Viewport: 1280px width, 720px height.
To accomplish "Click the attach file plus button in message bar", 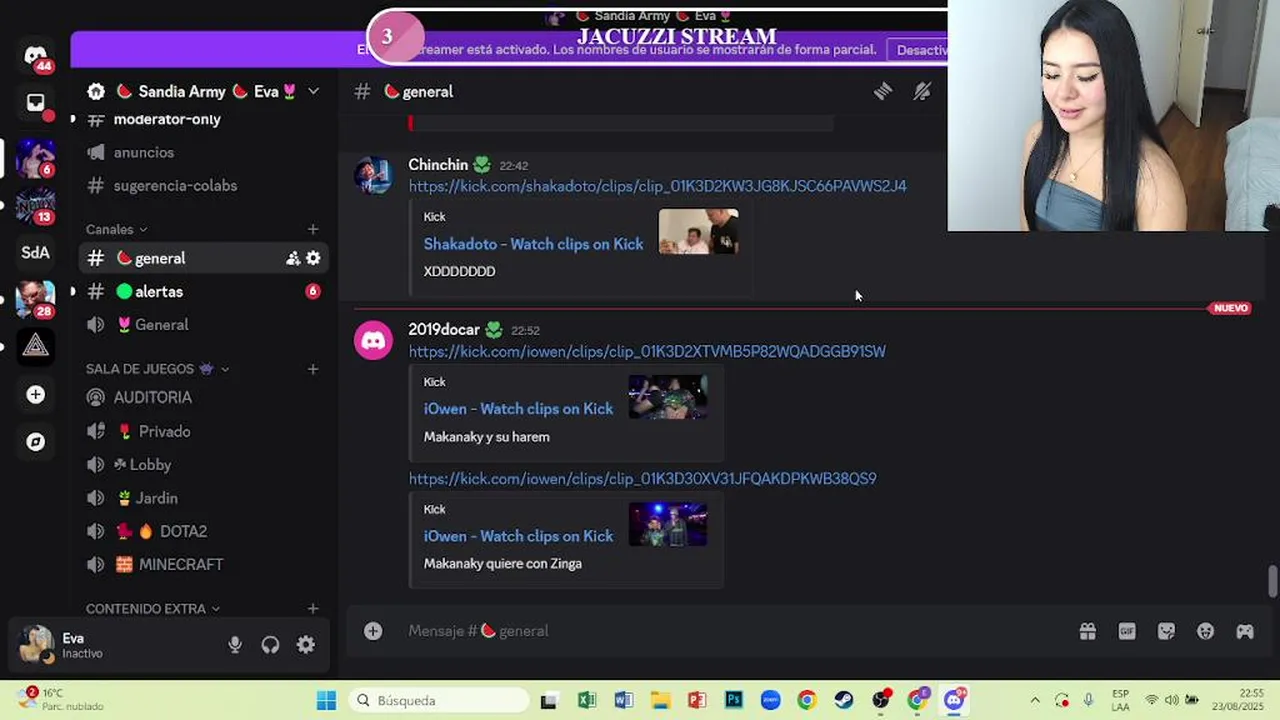I will click(x=373, y=631).
